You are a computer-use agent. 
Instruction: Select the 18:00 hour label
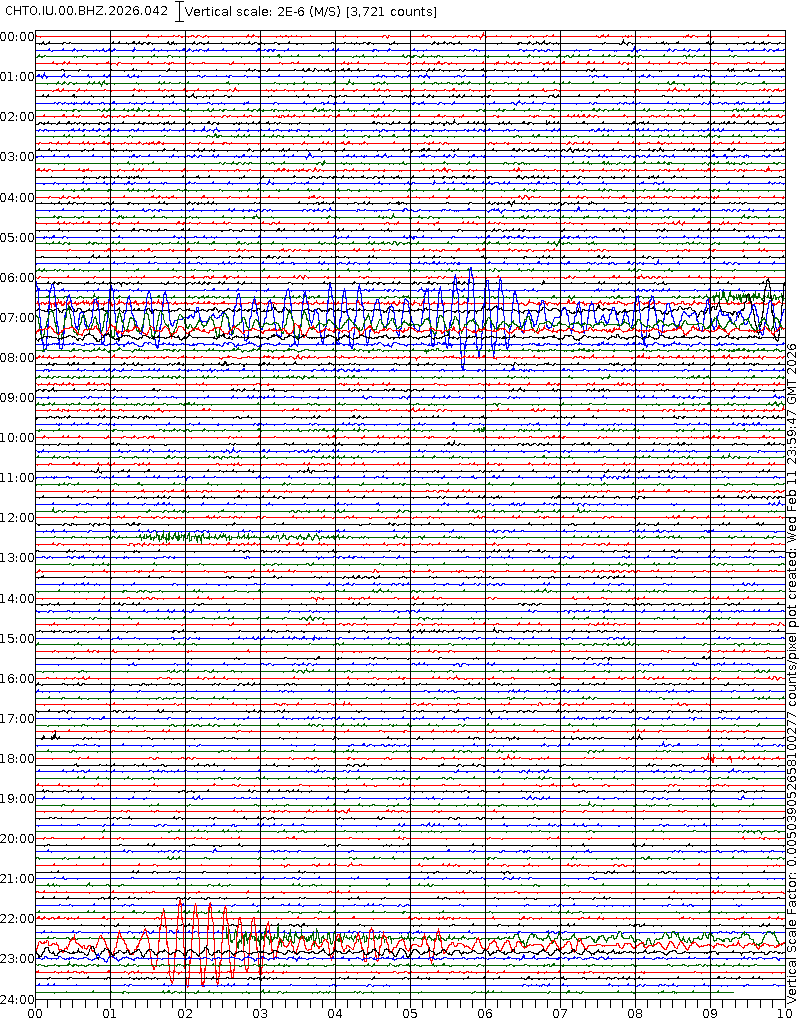coord(18,758)
